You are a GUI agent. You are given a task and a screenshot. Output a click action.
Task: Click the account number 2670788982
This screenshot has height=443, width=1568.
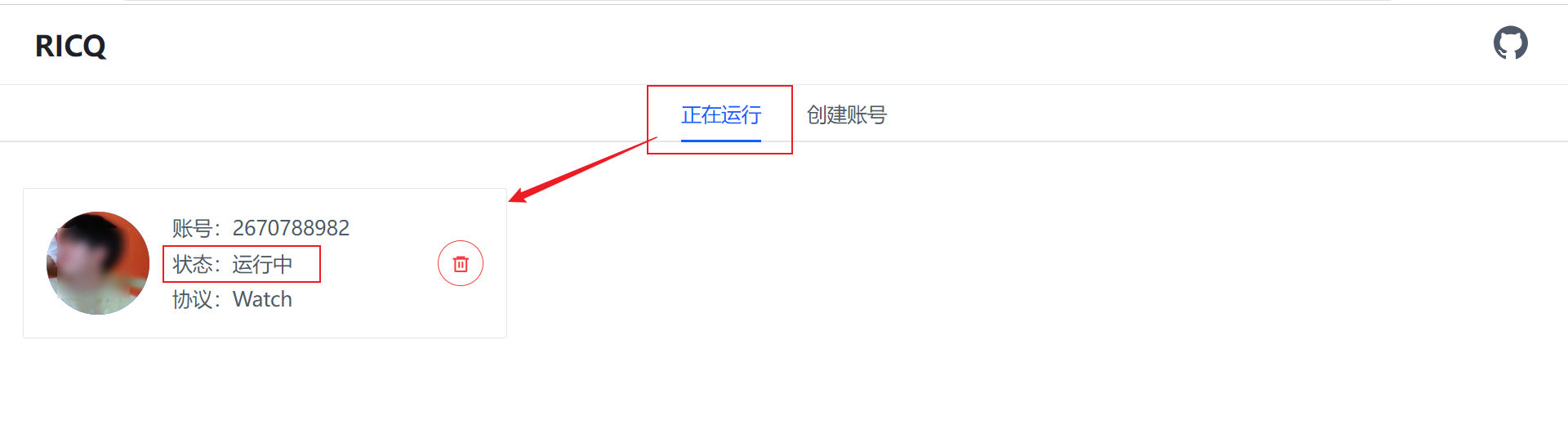tap(291, 228)
